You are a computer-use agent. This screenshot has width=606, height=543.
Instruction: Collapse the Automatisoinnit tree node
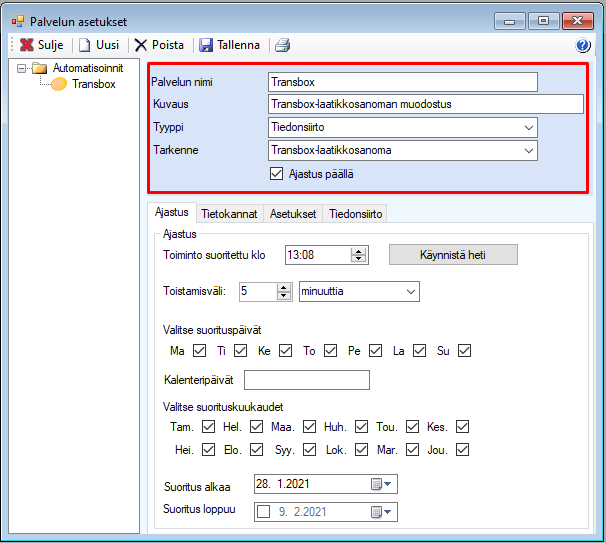click(22, 69)
